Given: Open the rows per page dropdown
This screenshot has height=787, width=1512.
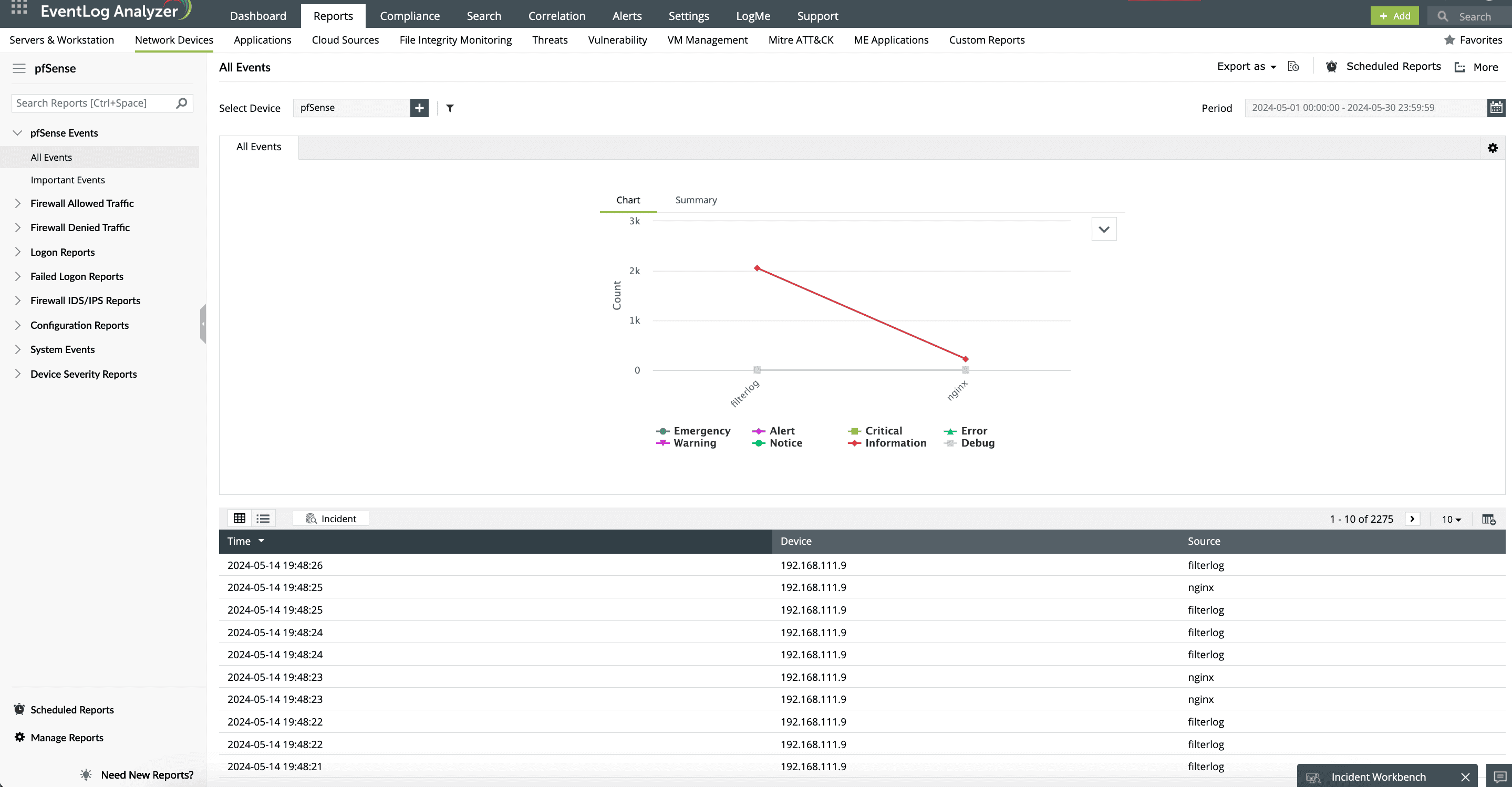Looking at the screenshot, I should 1451,520.
